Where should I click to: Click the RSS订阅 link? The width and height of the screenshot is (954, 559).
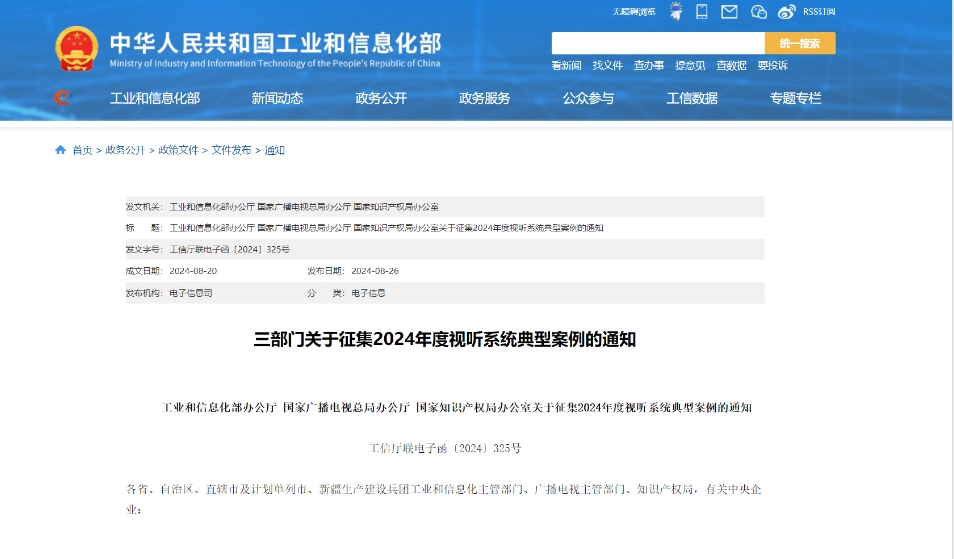[818, 12]
